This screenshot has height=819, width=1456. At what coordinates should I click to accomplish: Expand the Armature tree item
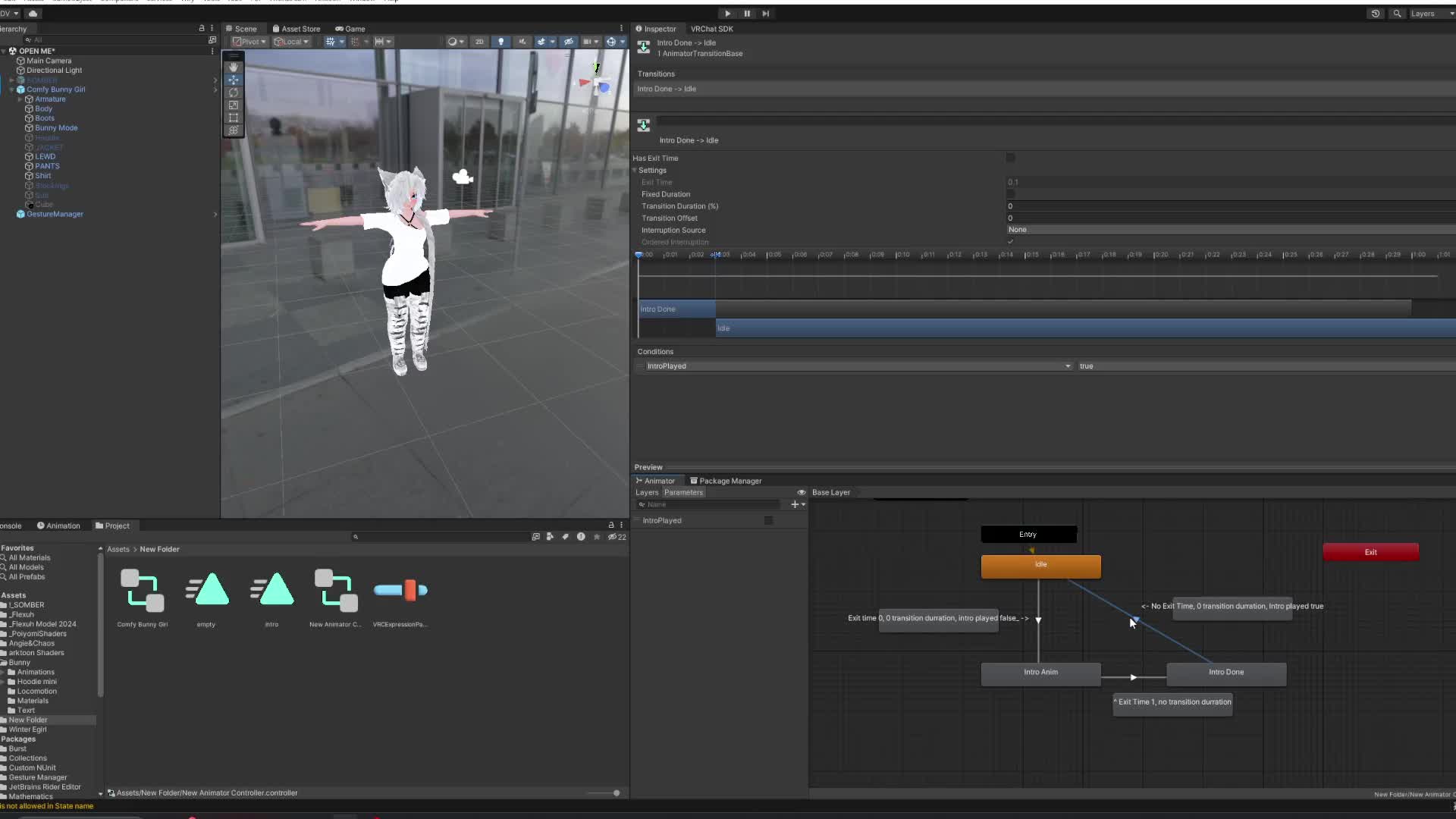[x=20, y=99]
